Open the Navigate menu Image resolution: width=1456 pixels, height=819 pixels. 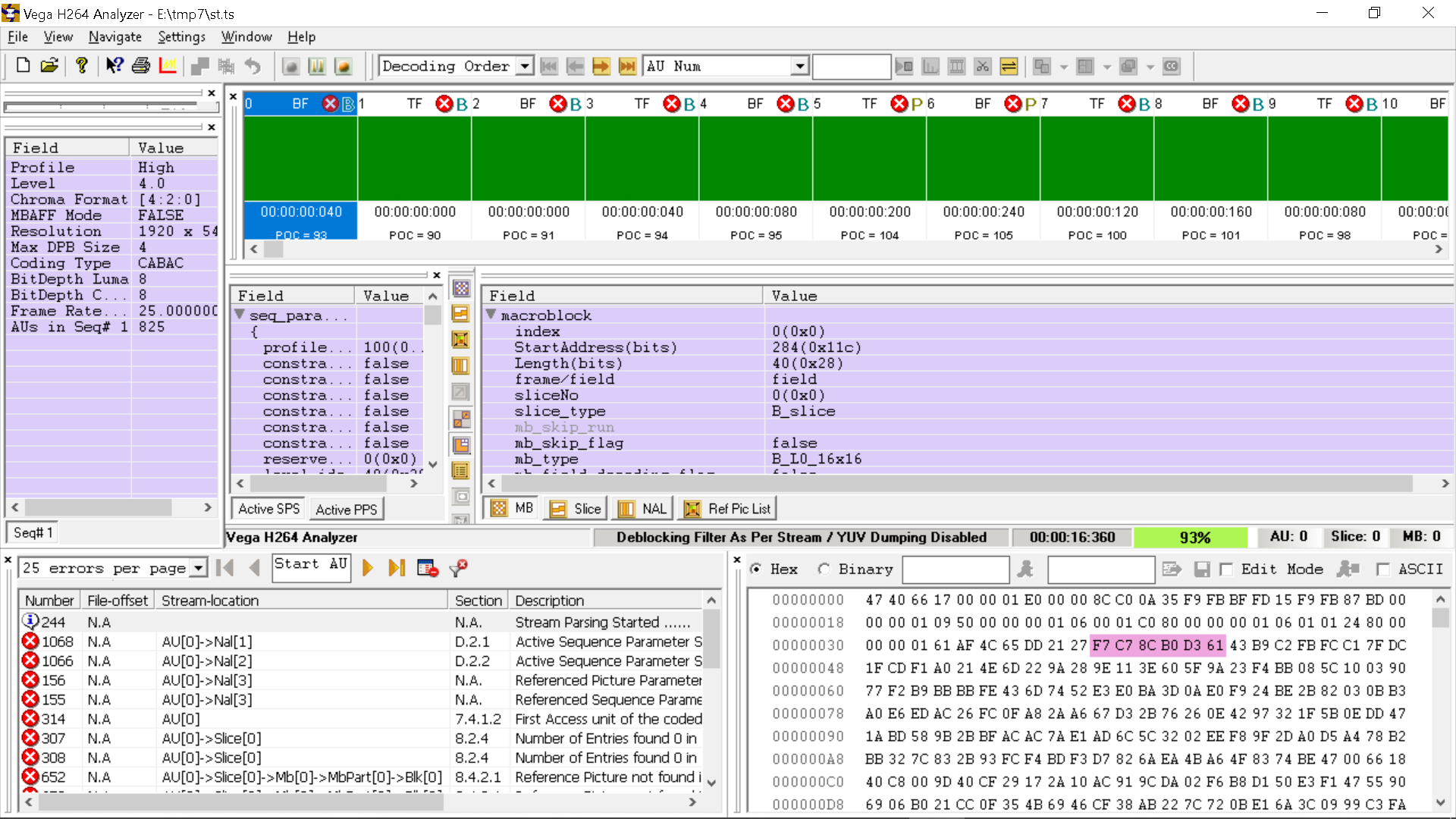(115, 36)
